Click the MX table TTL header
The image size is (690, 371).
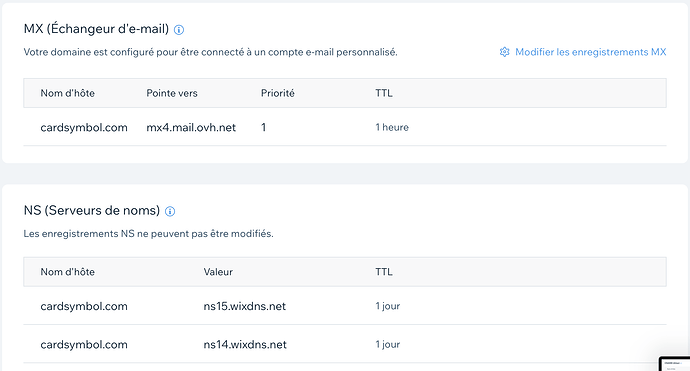click(384, 93)
